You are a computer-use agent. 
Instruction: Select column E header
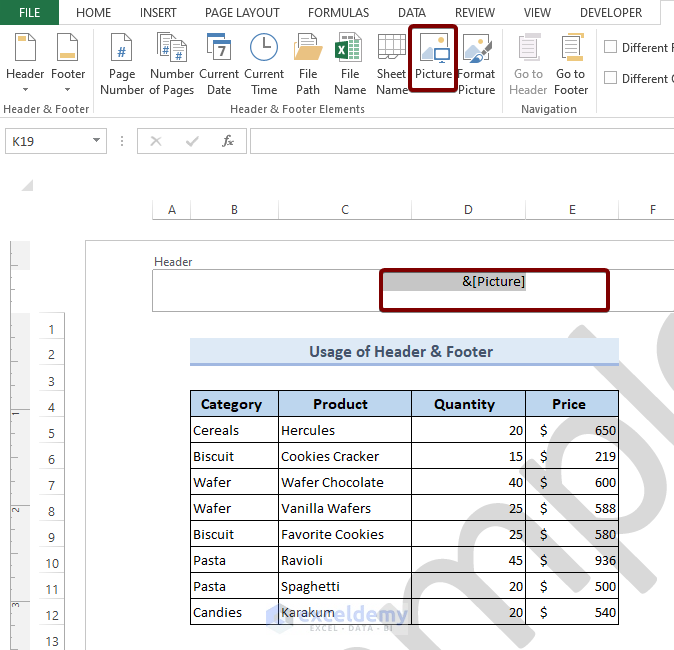pyautogui.click(x=572, y=210)
